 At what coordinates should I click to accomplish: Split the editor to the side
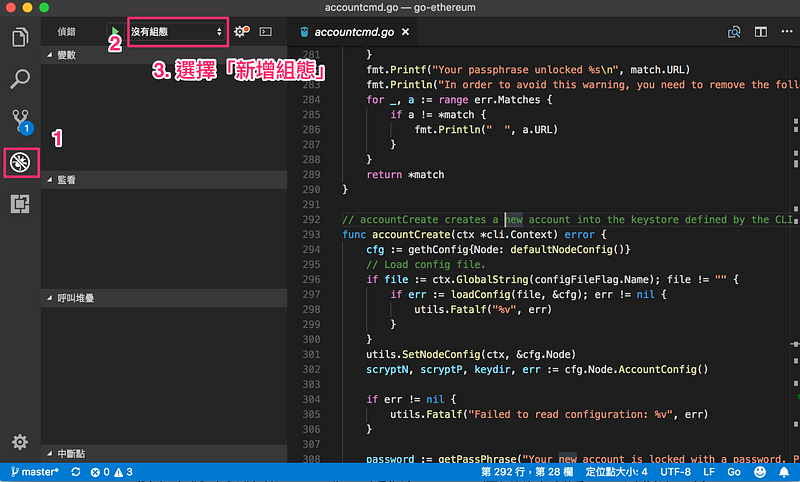[x=760, y=32]
